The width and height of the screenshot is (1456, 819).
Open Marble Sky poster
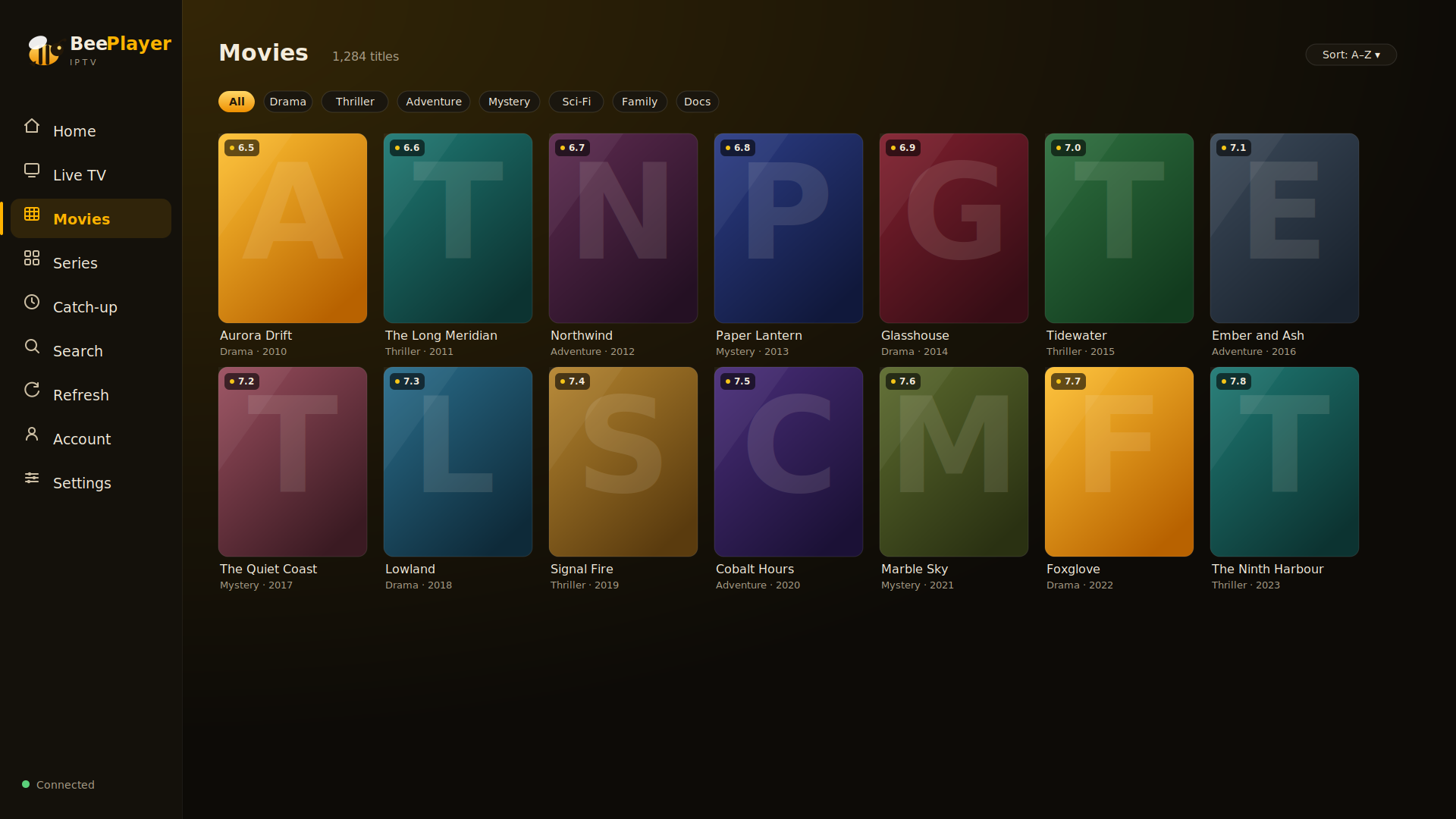[954, 462]
